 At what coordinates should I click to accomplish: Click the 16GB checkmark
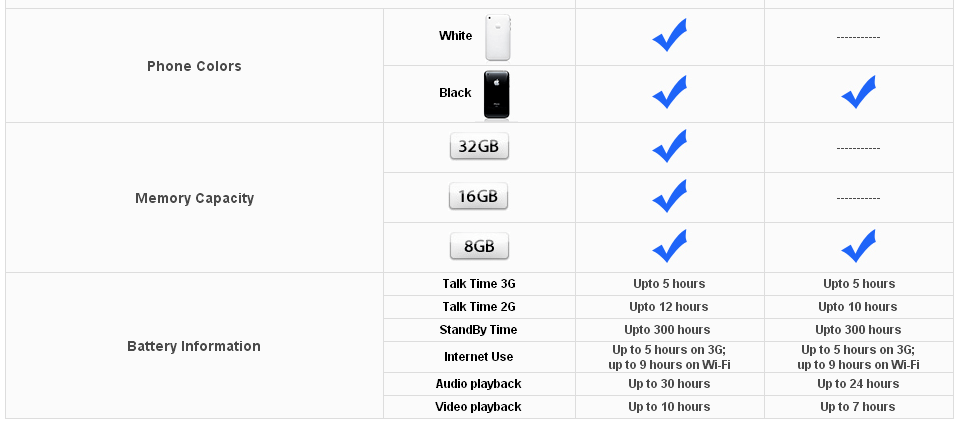tap(669, 197)
